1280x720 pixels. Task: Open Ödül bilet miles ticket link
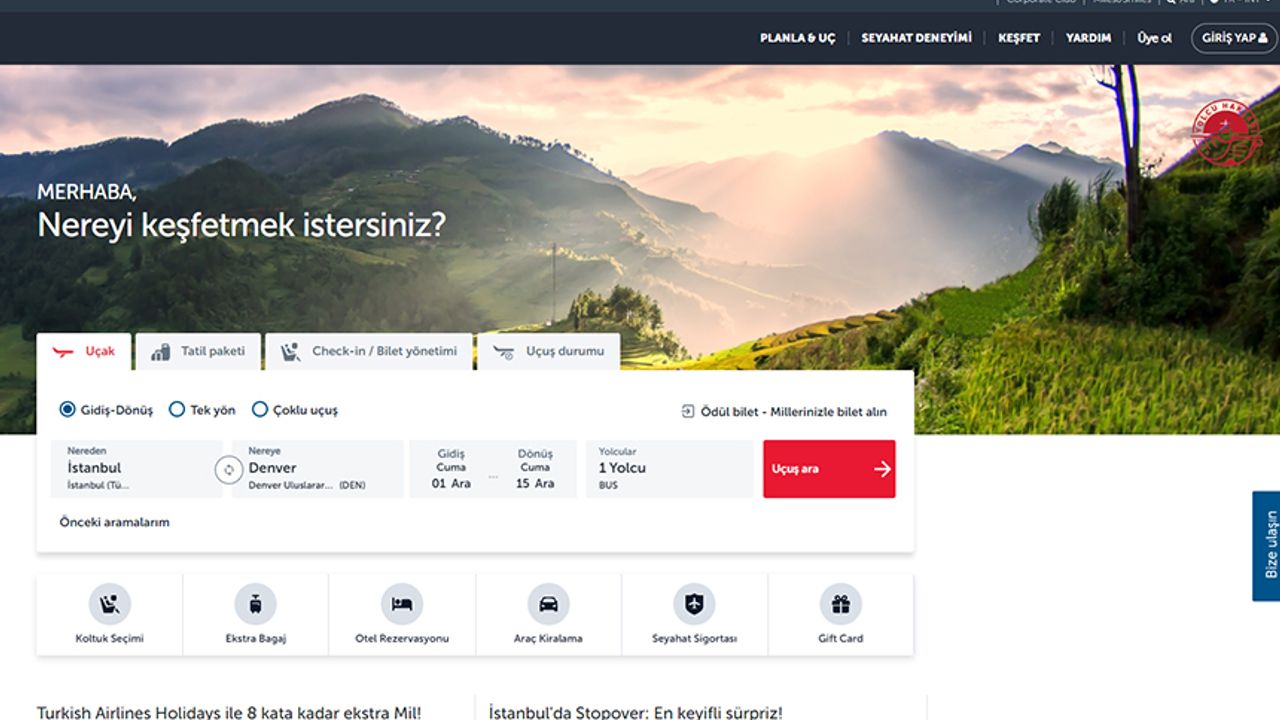coord(784,411)
